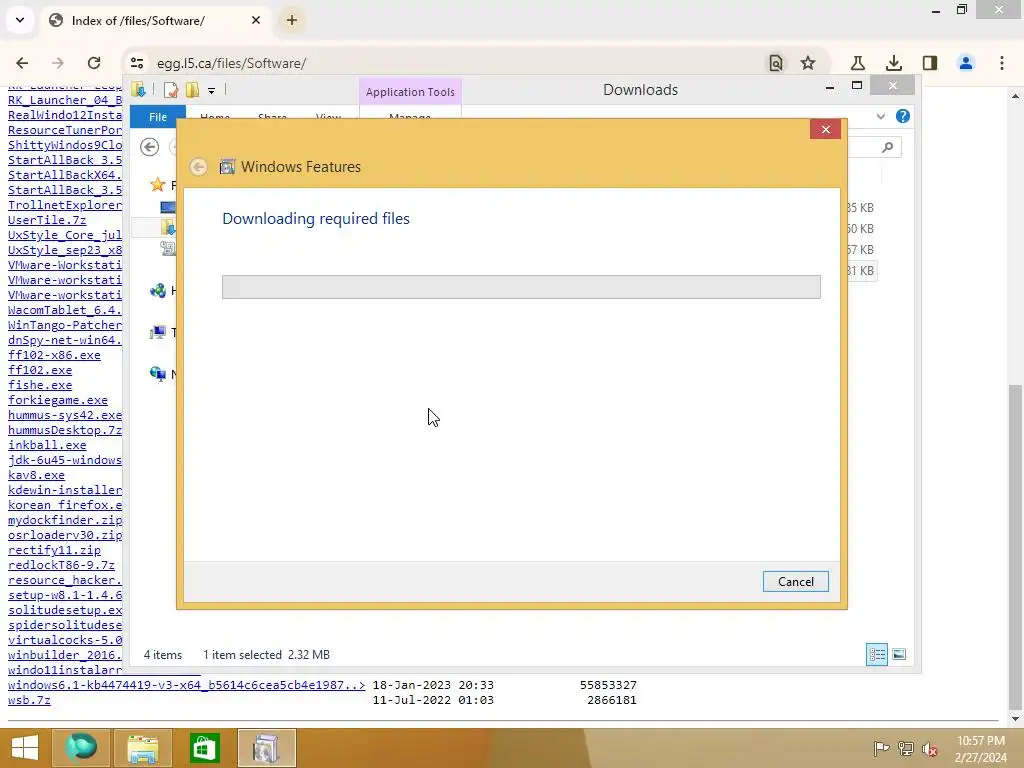Open forkiegame.exe link
1024x768 pixels.
pyautogui.click(x=57, y=400)
